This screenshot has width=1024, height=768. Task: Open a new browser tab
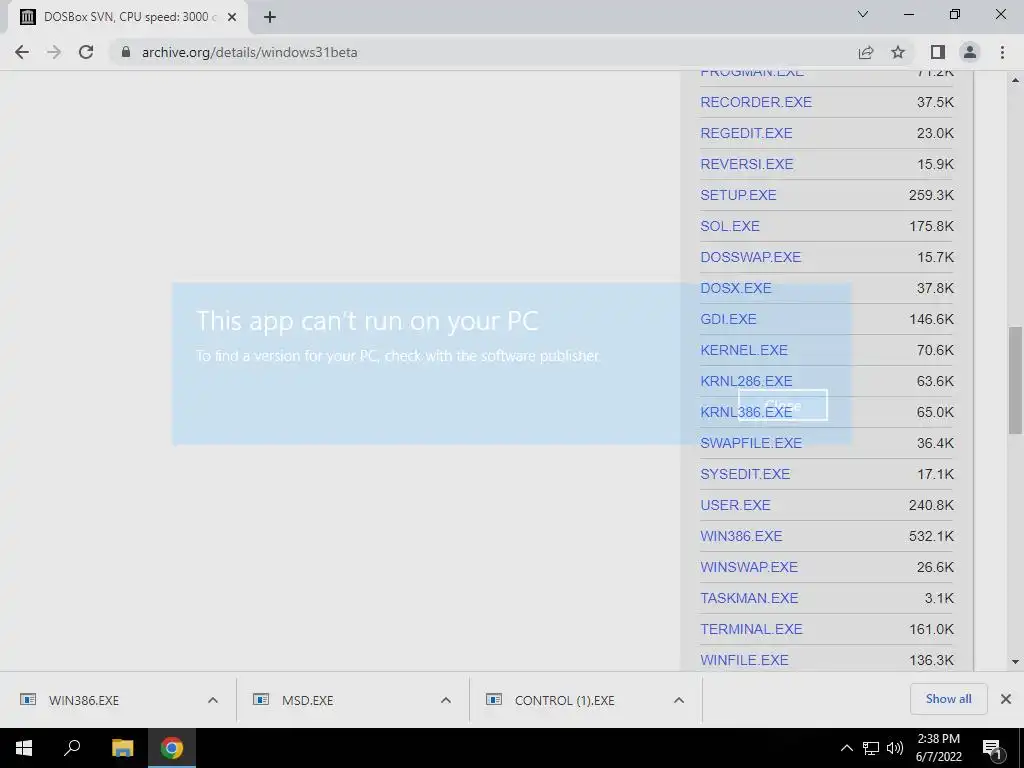(270, 17)
